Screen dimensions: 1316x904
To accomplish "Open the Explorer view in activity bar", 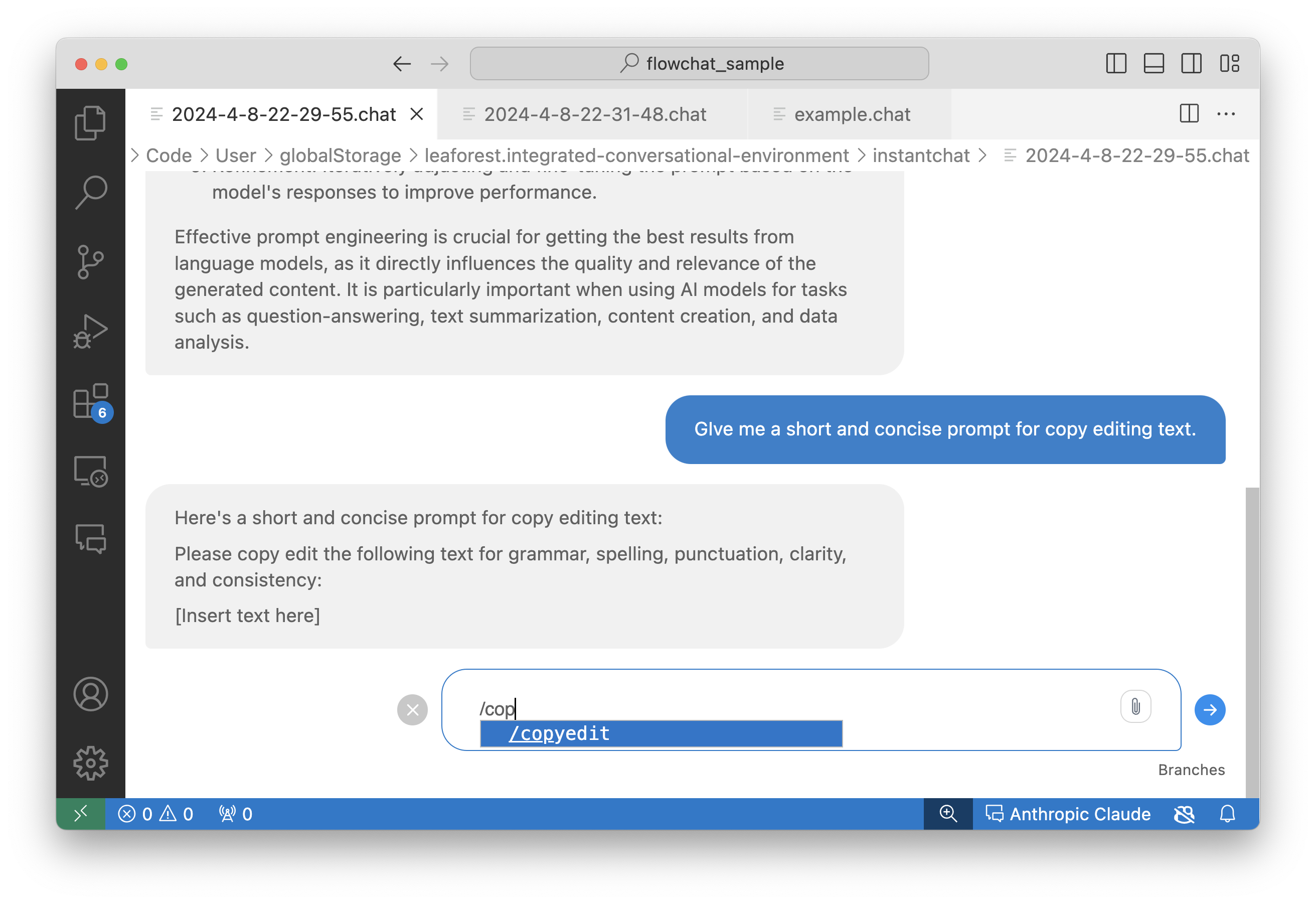I will pyautogui.click(x=90, y=122).
